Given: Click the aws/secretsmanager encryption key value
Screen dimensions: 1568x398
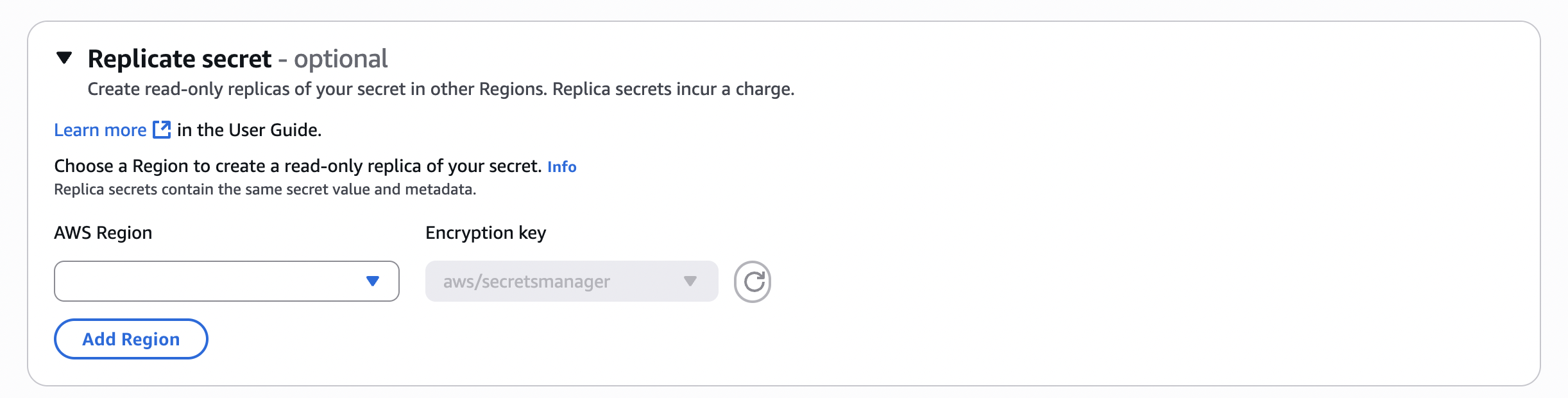Looking at the screenshot, I should coord(526,282).
